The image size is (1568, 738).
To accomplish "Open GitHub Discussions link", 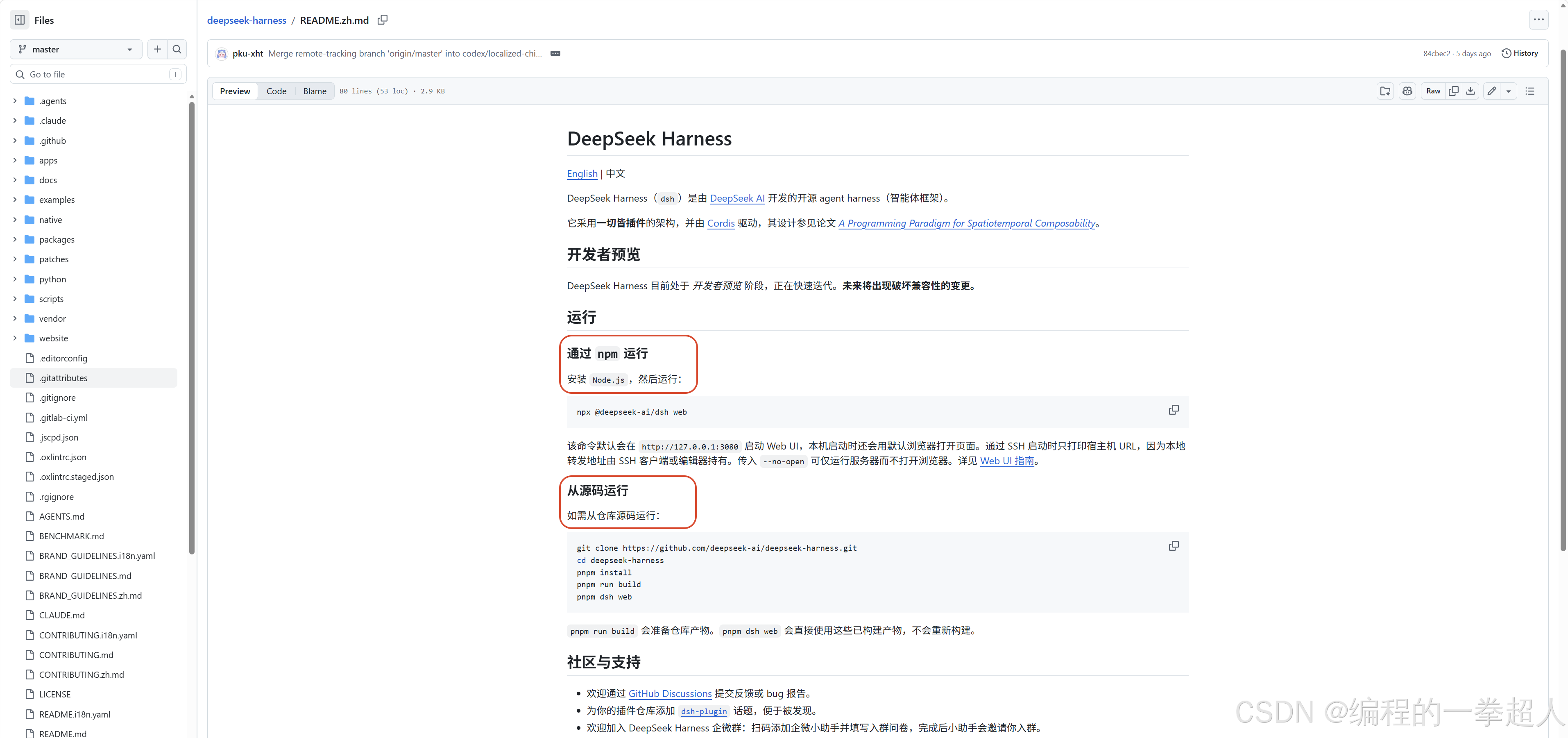I will pos(670,694).
